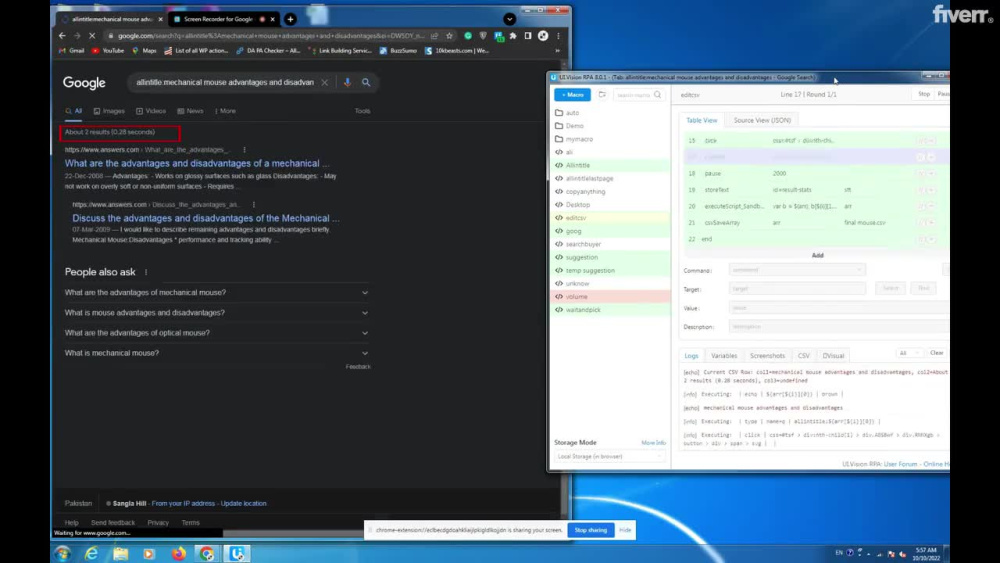Click the Description input field
This screenshot has width=1000, height=563.
[839, 326]
